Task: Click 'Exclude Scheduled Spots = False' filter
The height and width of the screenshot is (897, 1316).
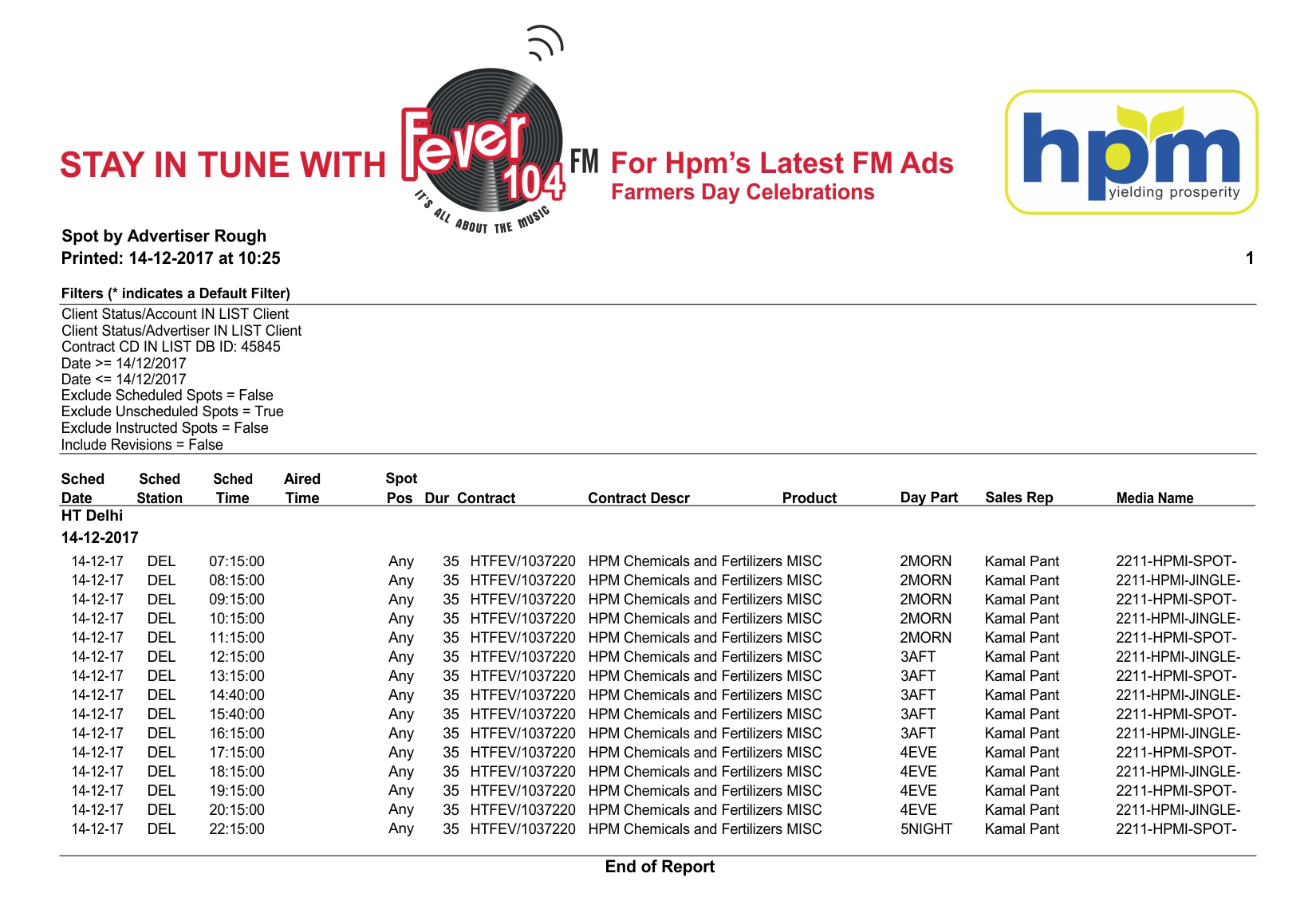Action: tap(167, 395)
